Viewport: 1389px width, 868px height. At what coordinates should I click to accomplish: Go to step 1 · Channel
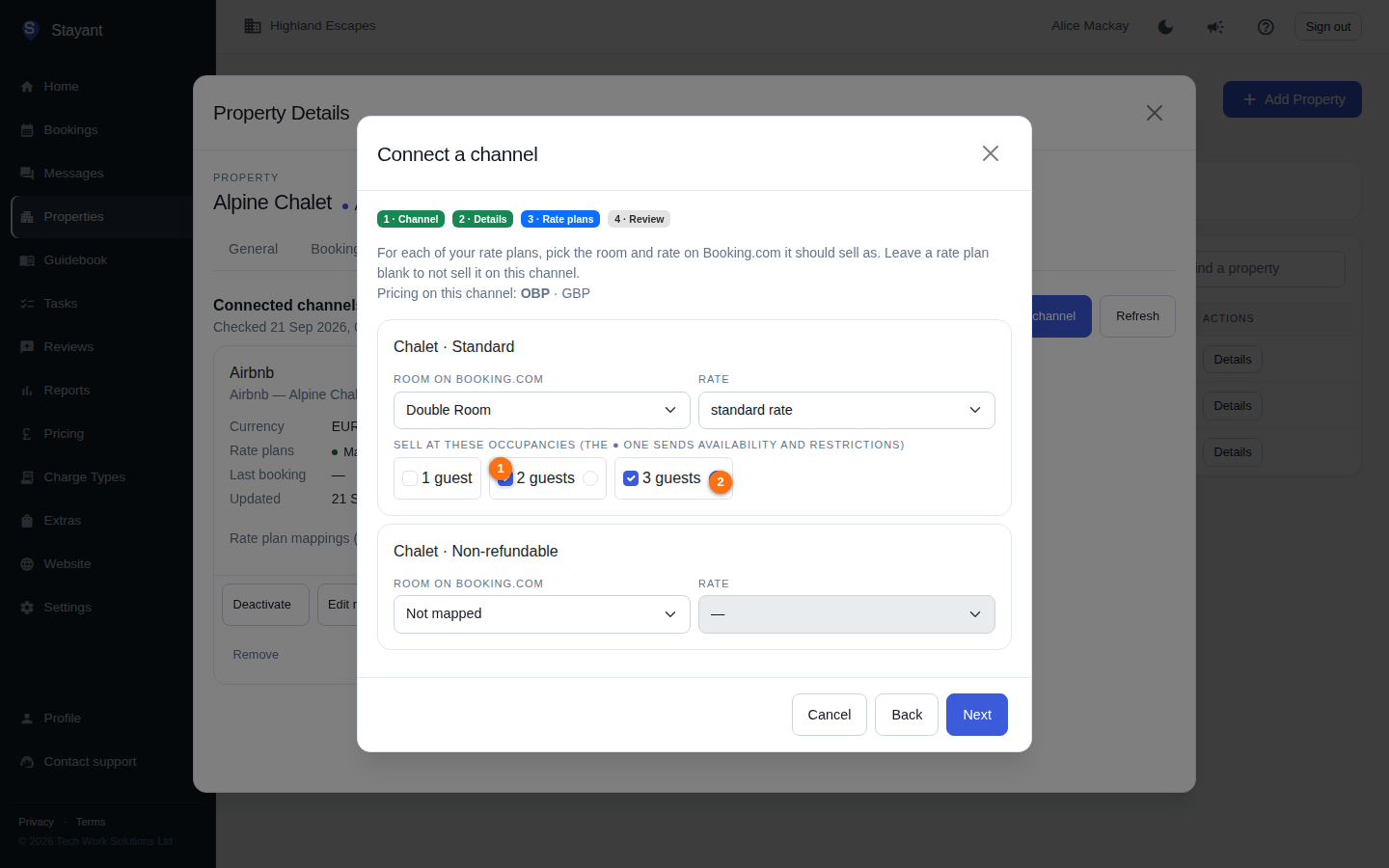click(411, 219)
